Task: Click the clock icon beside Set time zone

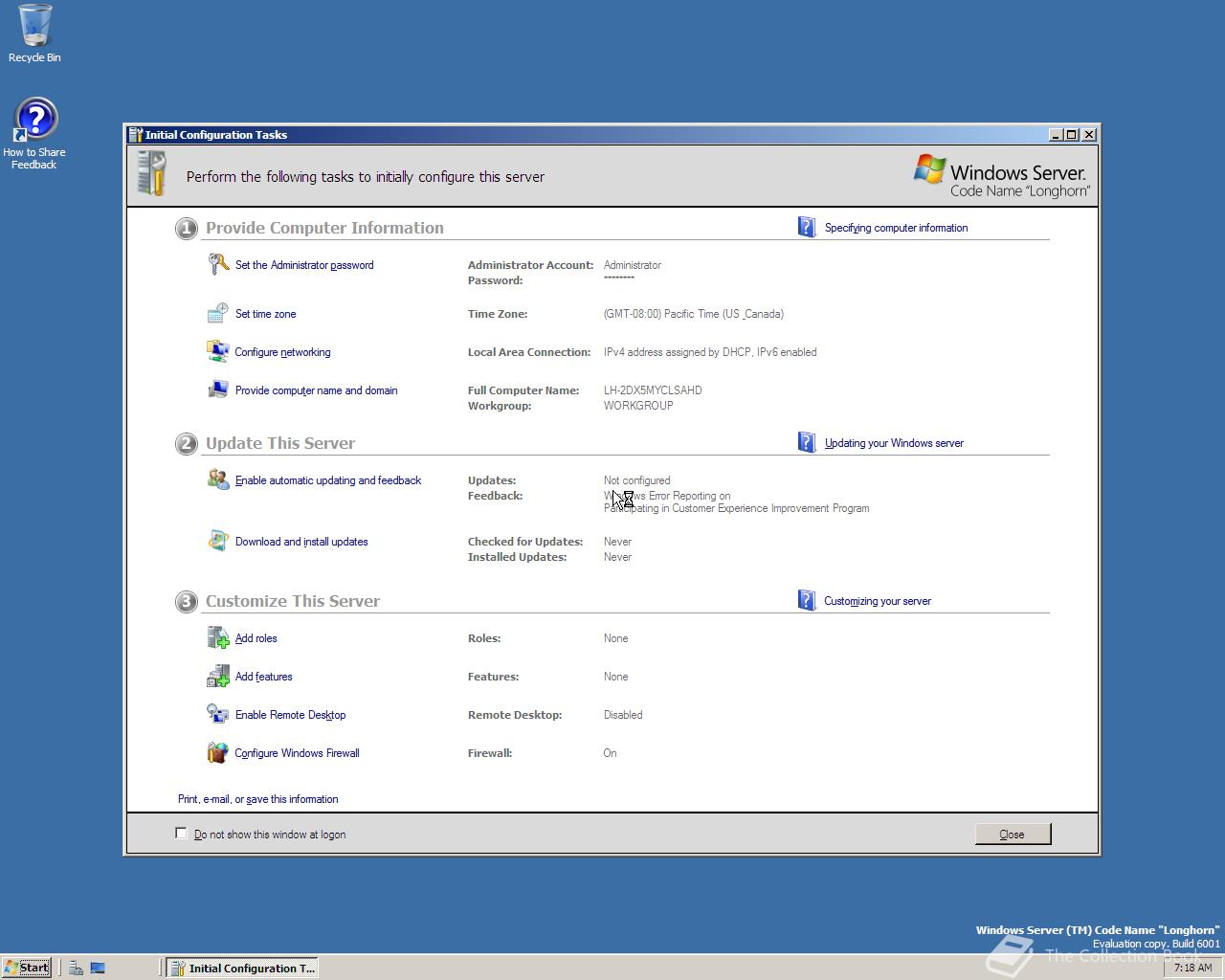Action: pyautogui.click(x=218, y=313)
